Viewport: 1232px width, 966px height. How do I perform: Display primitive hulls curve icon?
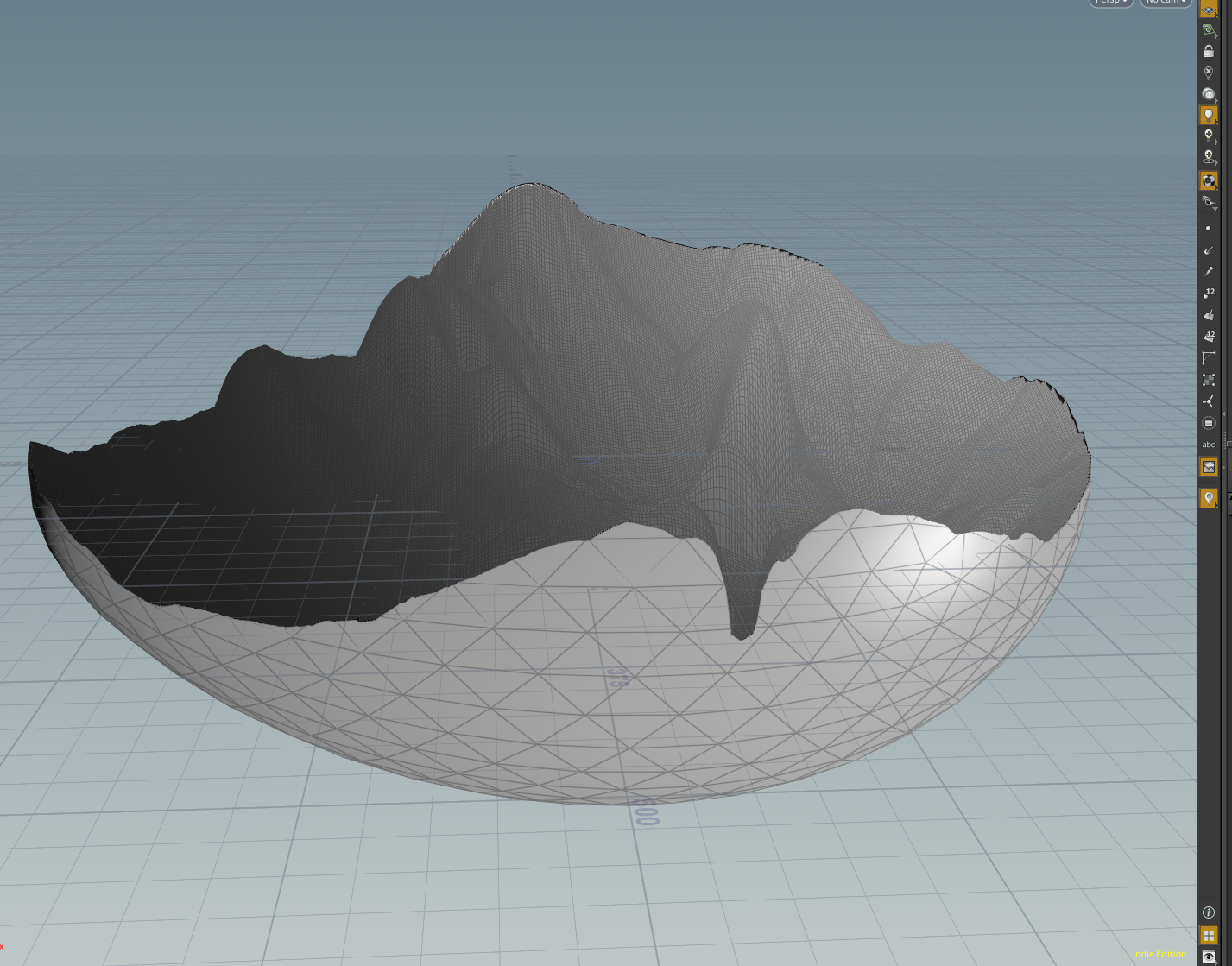point(1209,358)
